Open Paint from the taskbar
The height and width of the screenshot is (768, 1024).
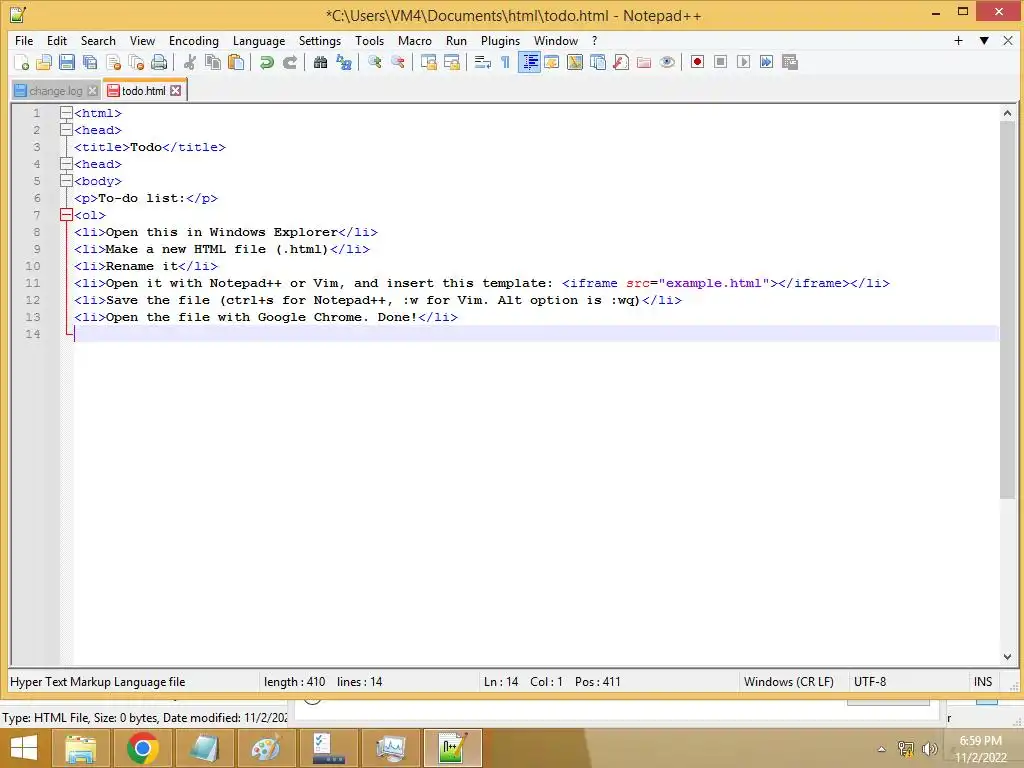click(x=266, y=748)
